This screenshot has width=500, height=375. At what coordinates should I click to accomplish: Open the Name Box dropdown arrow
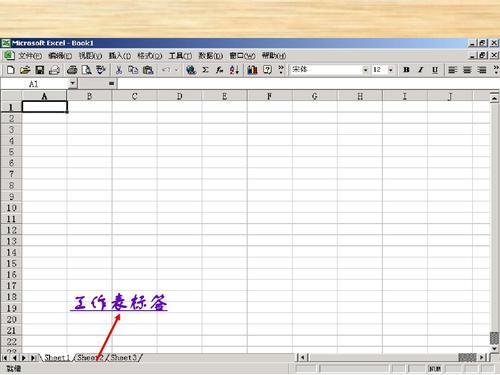click(x=73, y=84)
